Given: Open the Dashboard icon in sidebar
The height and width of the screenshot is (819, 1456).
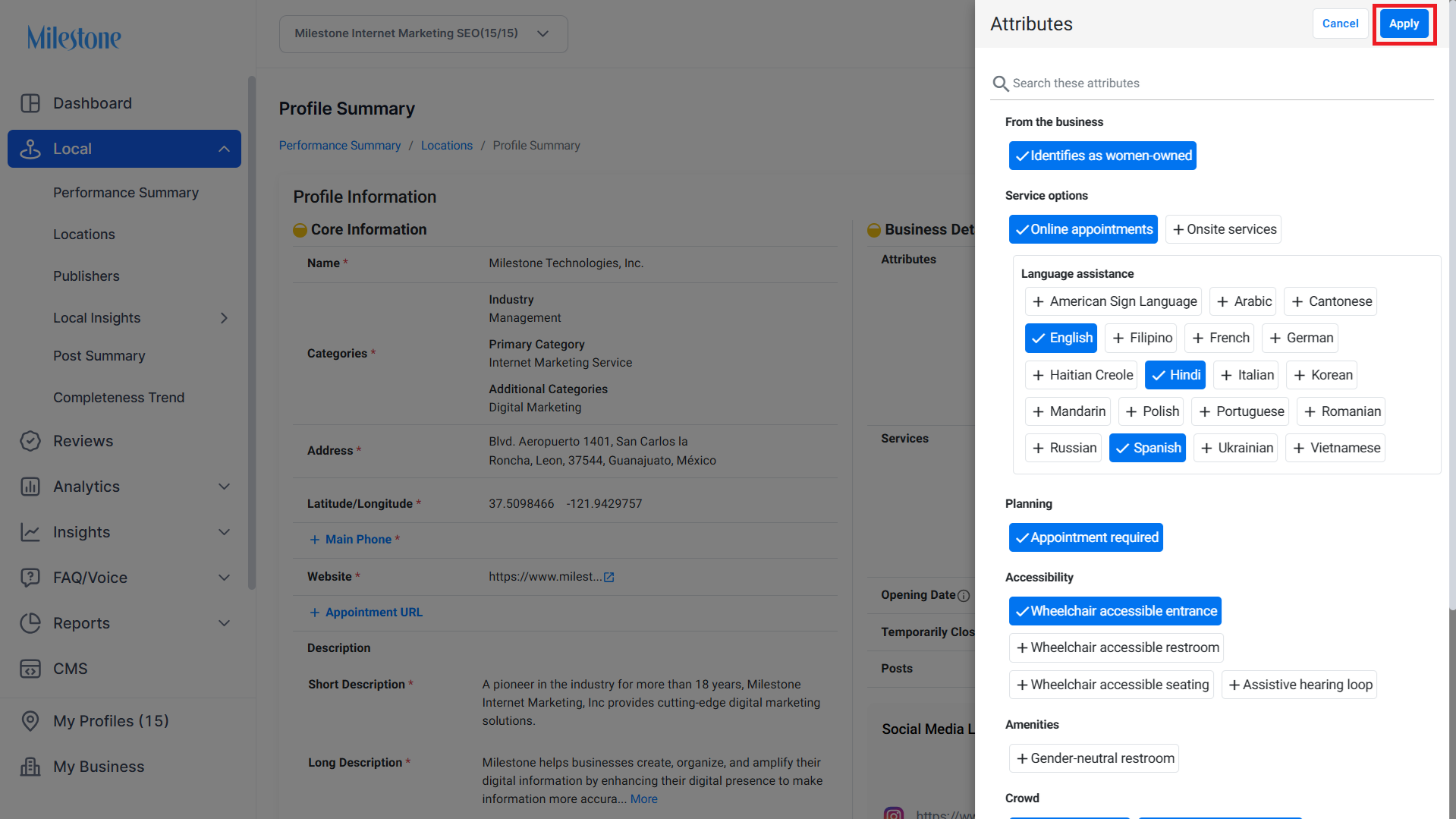Looking at the screenshot, I should pyautogui.click(x=30, y=103).
